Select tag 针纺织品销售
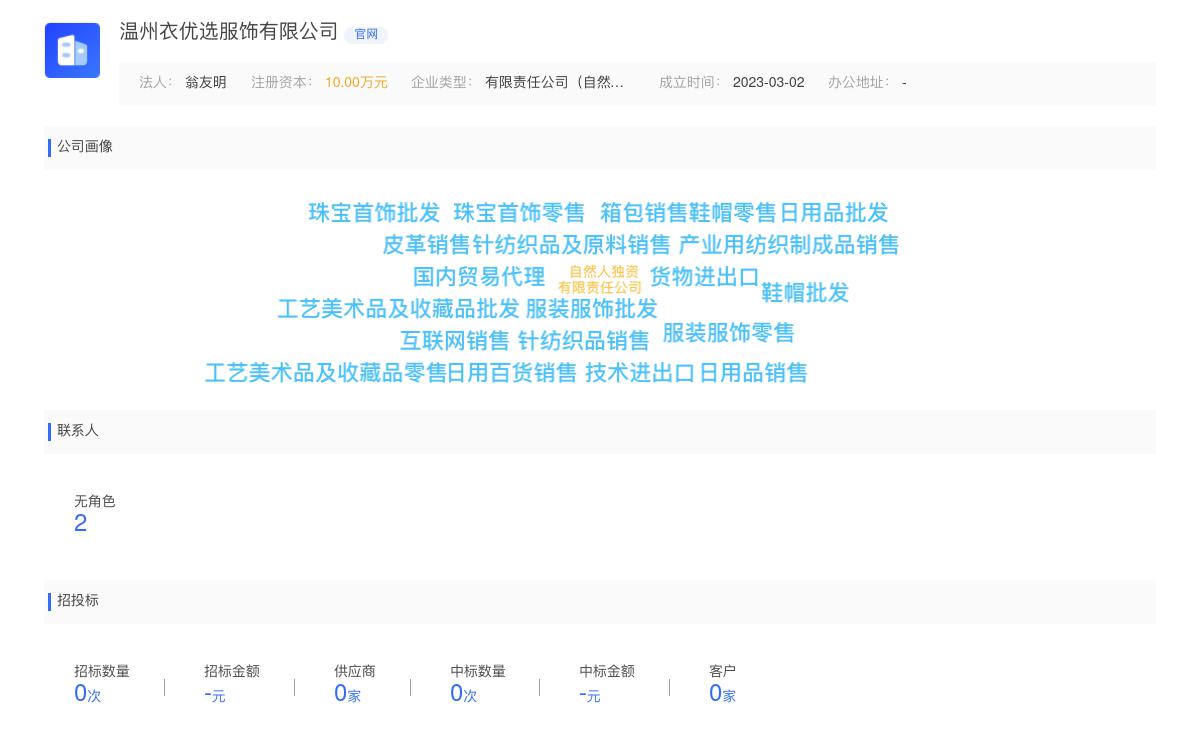1200x752 pixels. [584, 341]
